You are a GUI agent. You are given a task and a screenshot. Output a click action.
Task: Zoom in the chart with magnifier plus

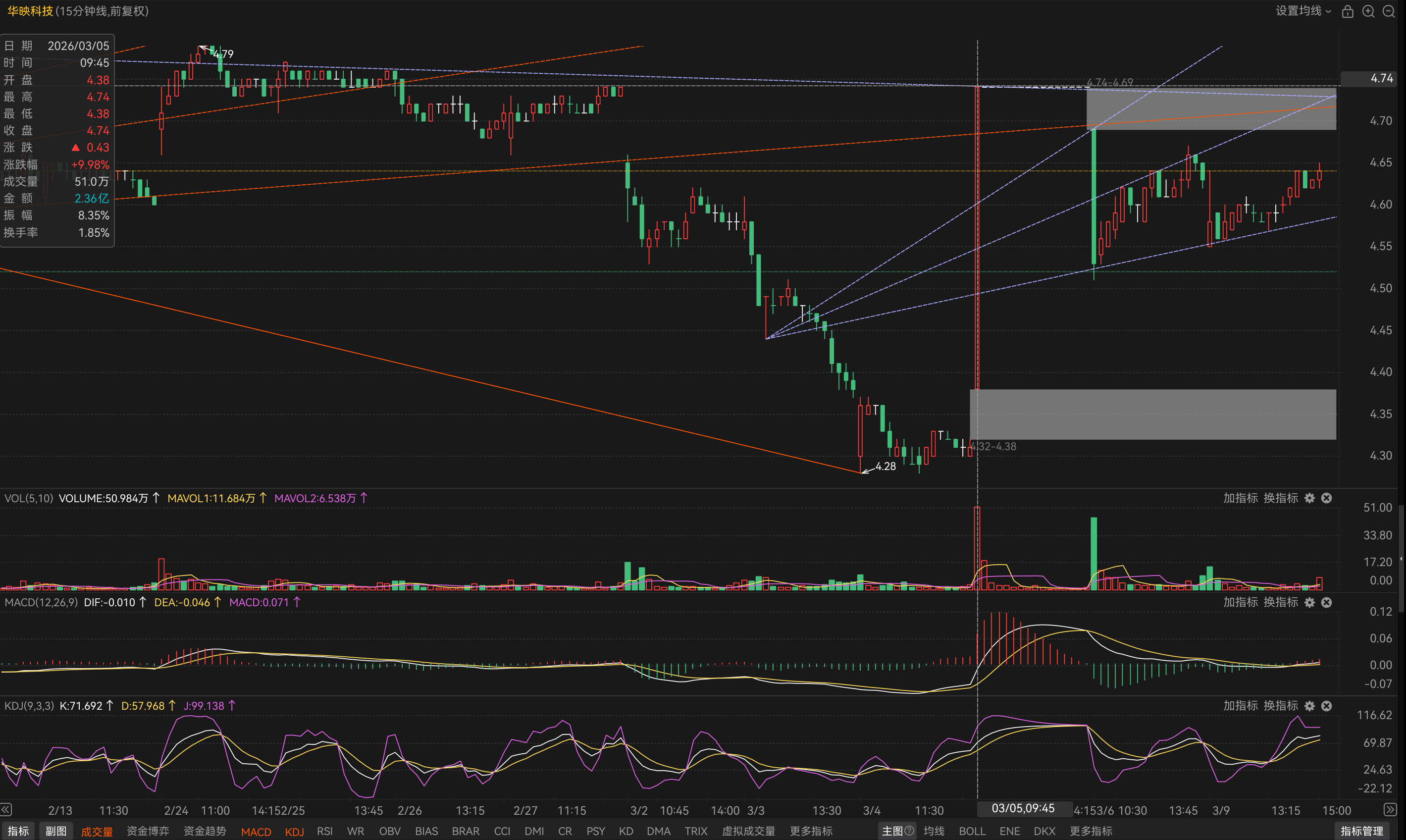pos(1368,11)
